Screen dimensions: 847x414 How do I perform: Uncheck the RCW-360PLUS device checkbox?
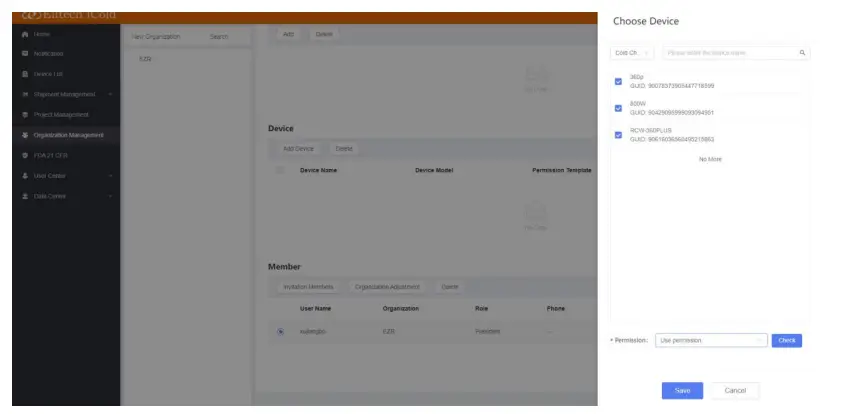pyautogui.click(x=618, y=135)
